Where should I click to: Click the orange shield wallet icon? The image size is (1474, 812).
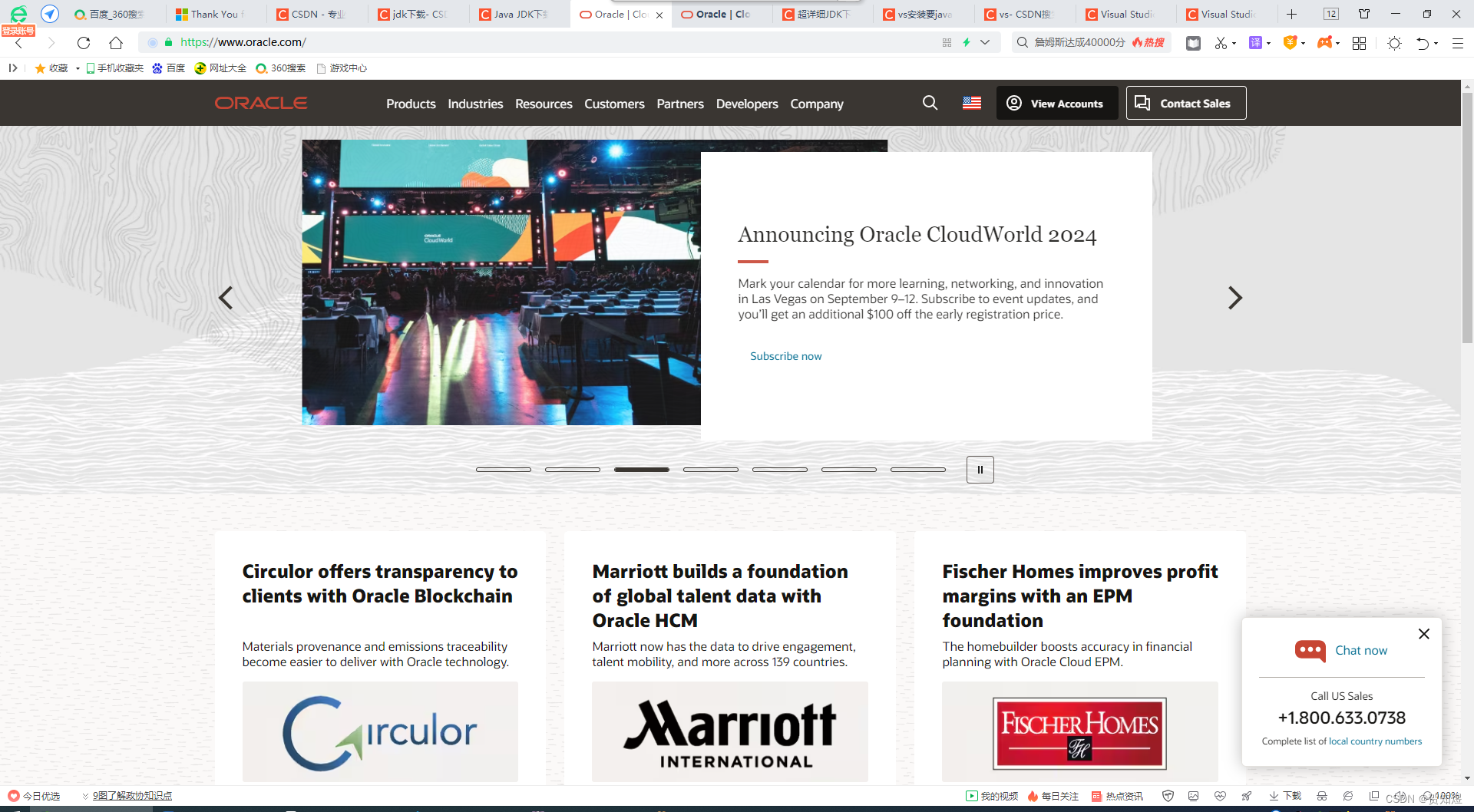pyautogui.click(x=1290, y=43)
